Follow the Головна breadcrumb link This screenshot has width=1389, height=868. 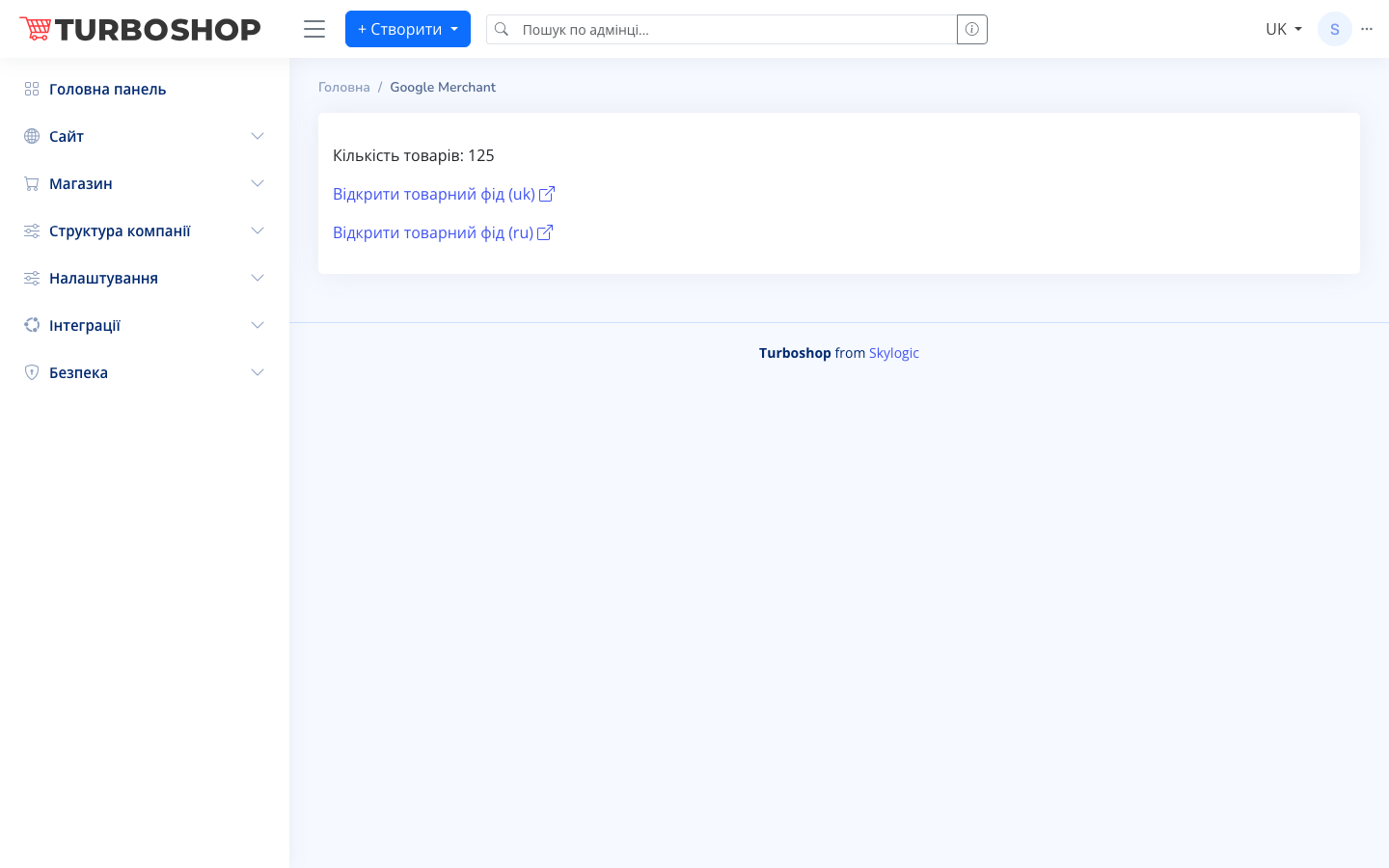[344, 87]
